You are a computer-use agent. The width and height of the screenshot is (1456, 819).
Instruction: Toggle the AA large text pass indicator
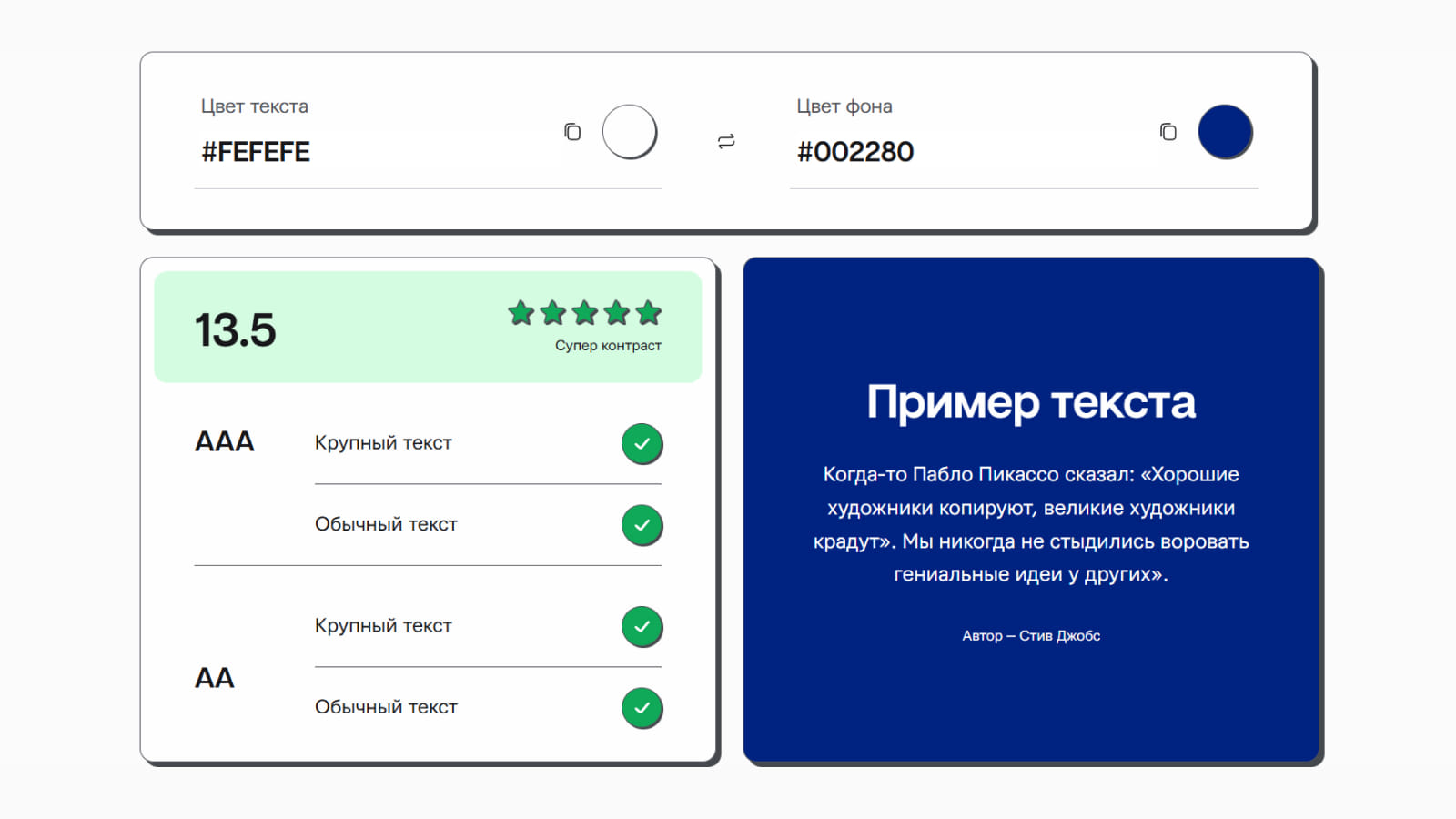(x=642, y=626)
